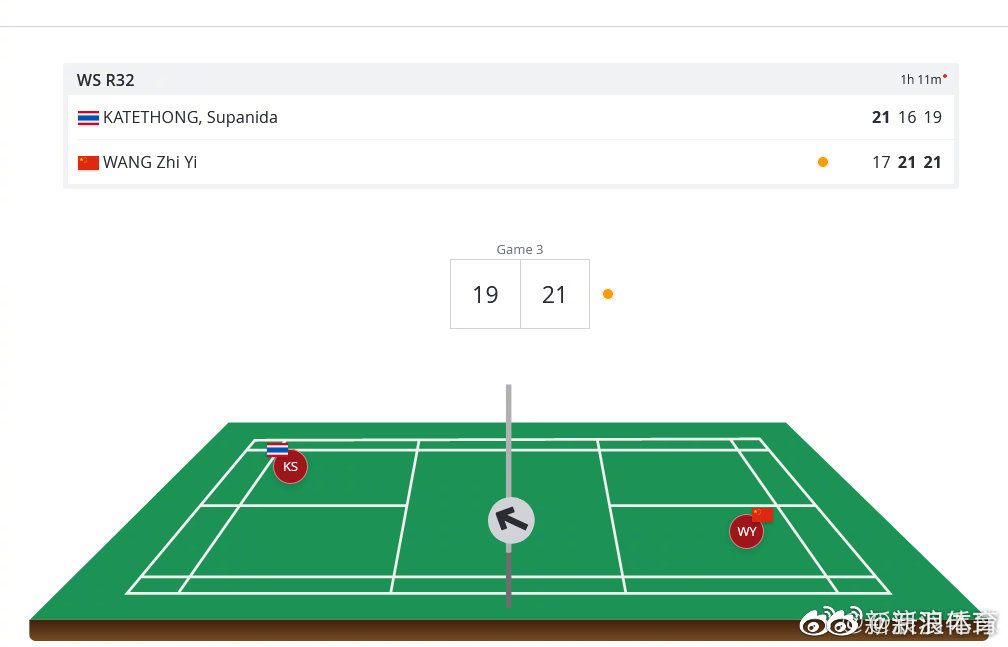Click the orange dot beside the Game 3 score

point(608,294)
